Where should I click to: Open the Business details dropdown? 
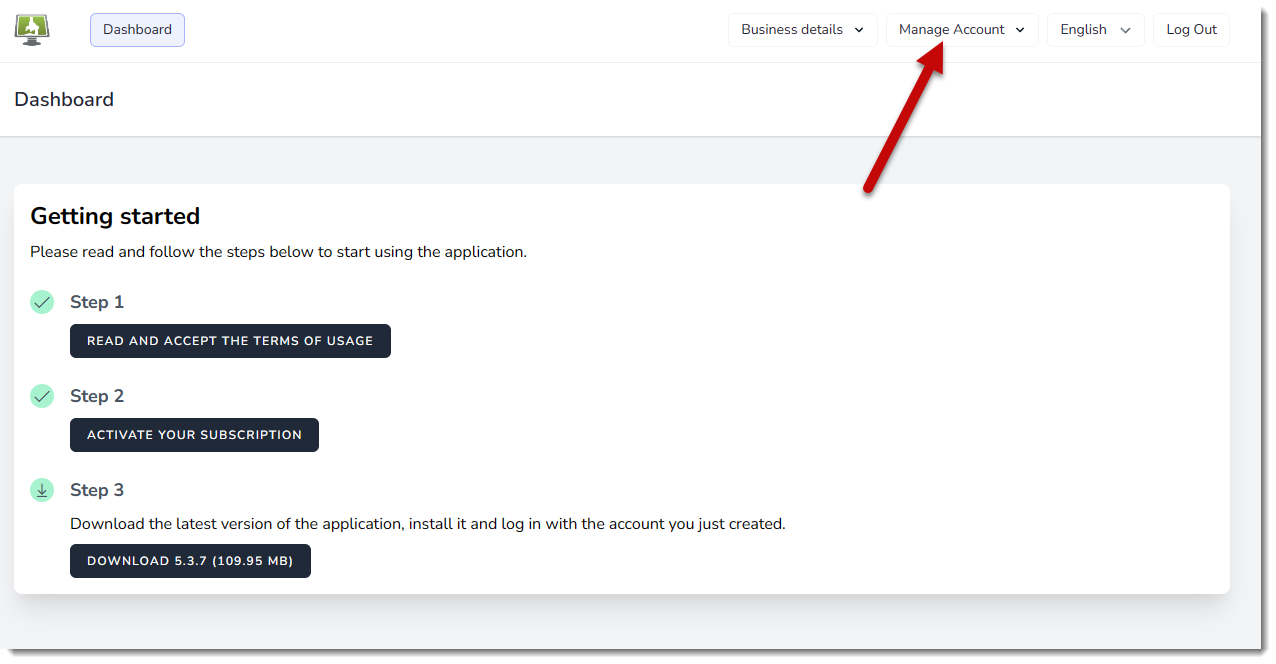coord(802,30)
